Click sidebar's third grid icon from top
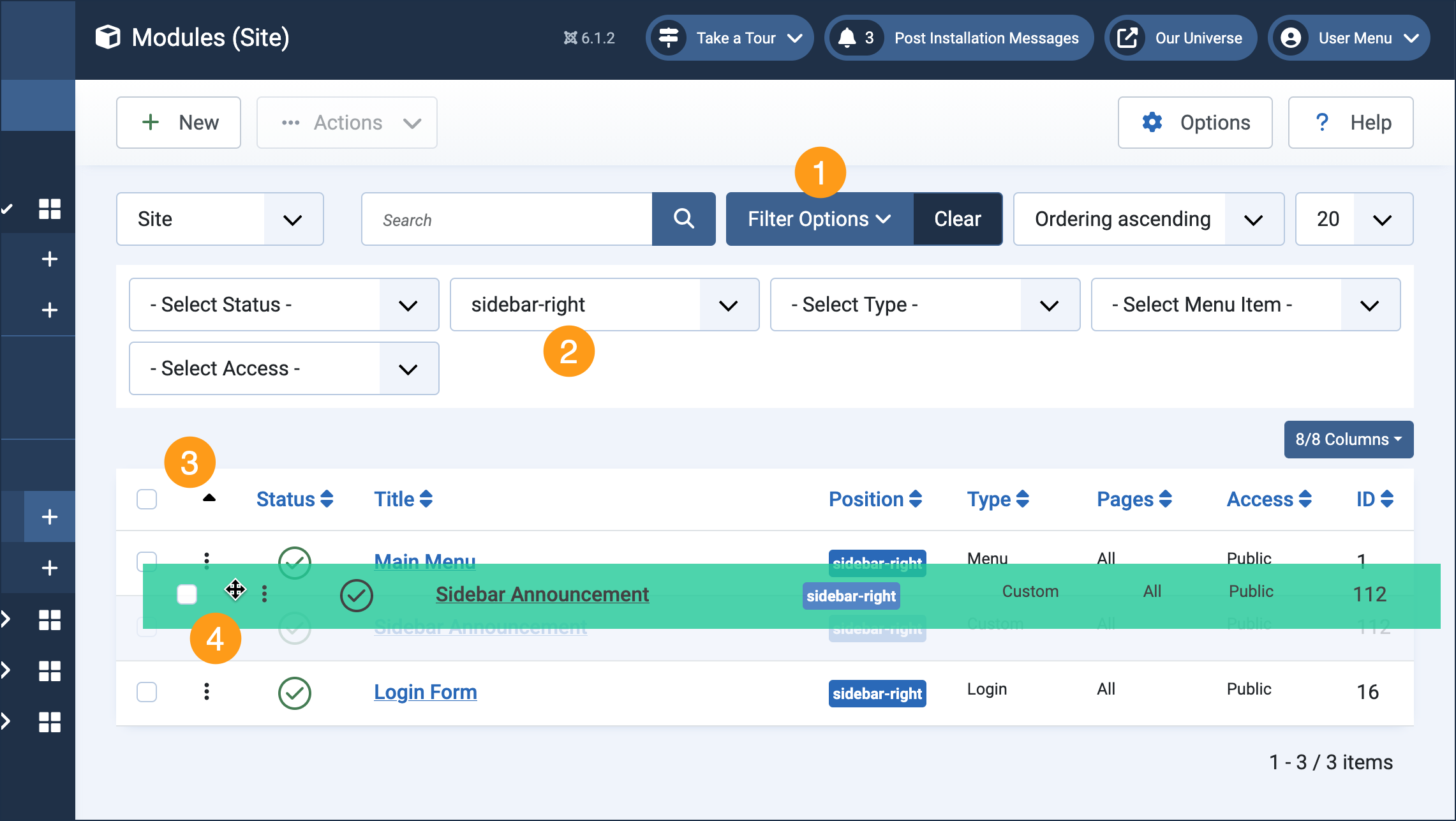 coord(50,671)
